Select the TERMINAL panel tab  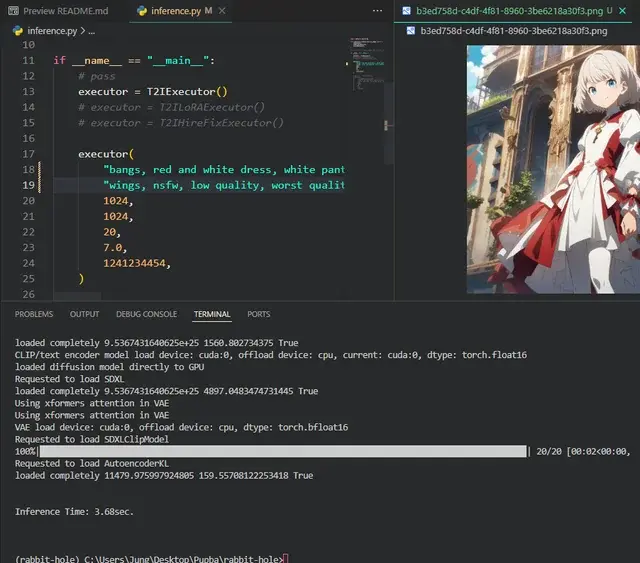[211, 314]
